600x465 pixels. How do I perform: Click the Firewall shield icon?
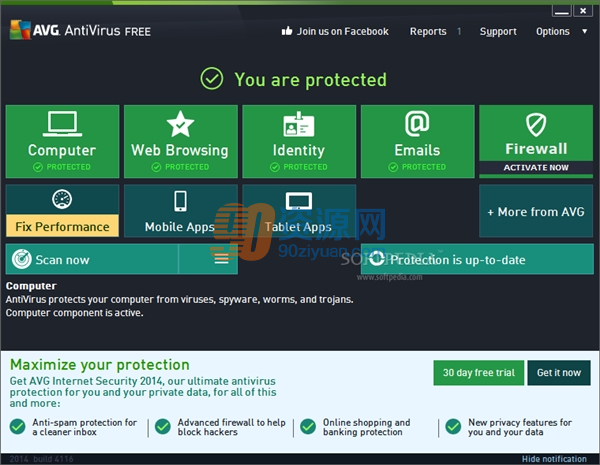click(x=536, y=124)
